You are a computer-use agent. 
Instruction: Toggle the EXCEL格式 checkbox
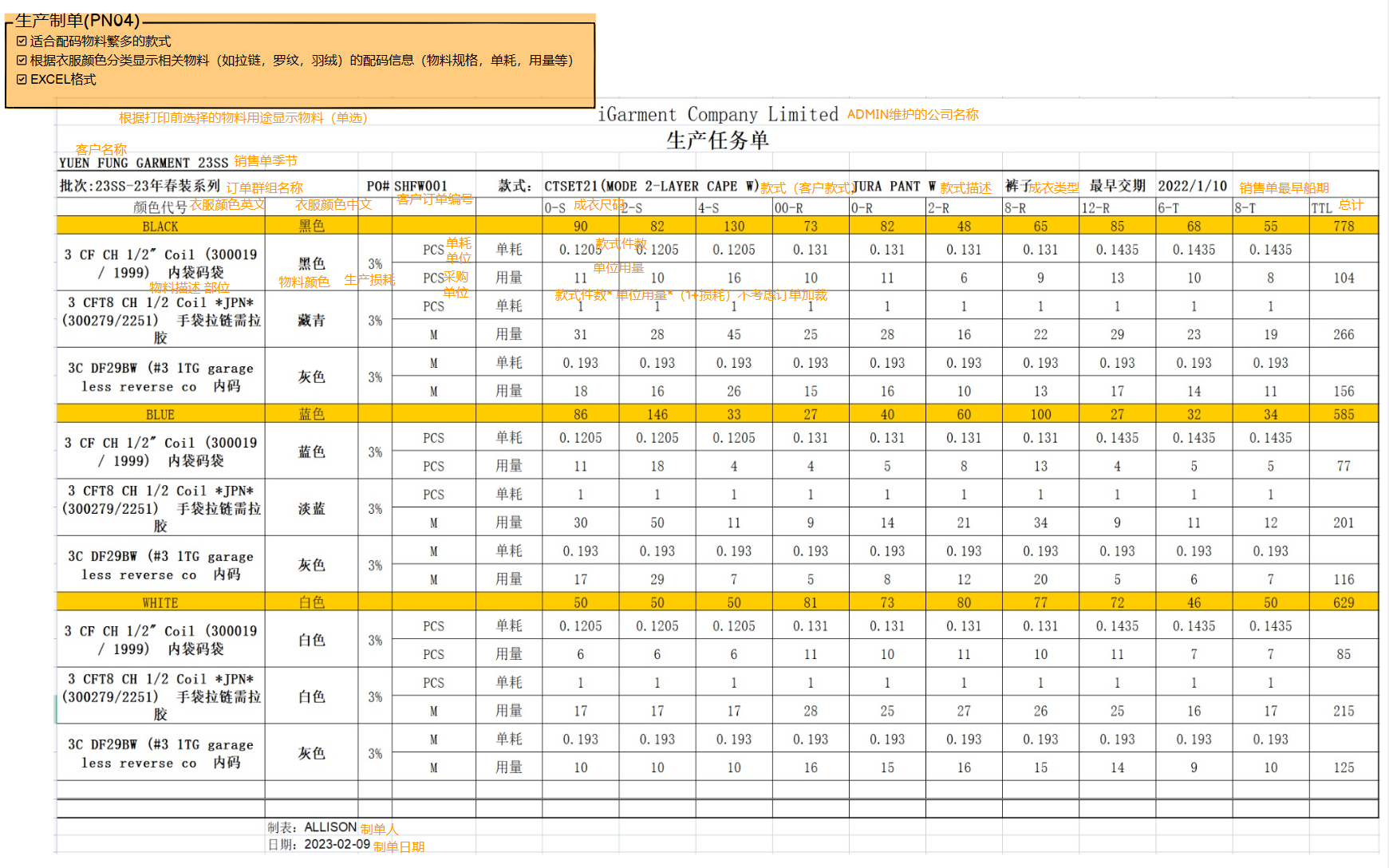click(22, 80)
